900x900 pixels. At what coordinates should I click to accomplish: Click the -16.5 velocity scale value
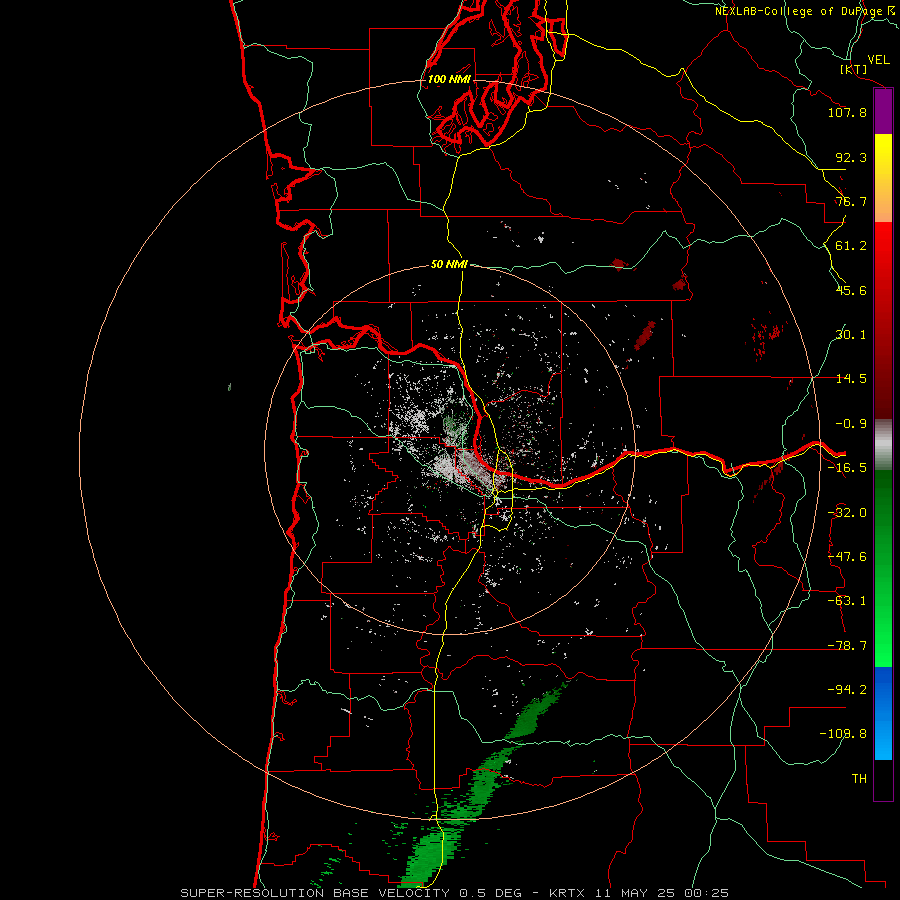[847, 468]
